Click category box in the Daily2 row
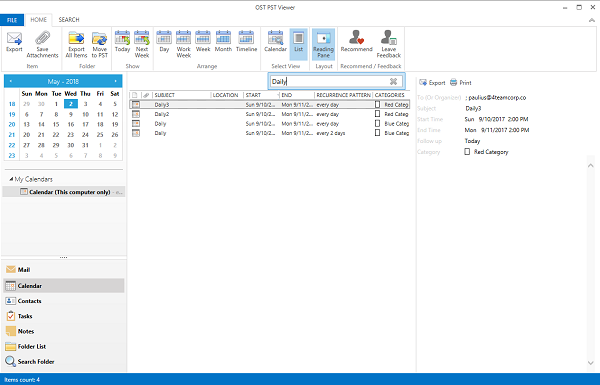This screenshot has height=385, width=600. click(377, 114)
